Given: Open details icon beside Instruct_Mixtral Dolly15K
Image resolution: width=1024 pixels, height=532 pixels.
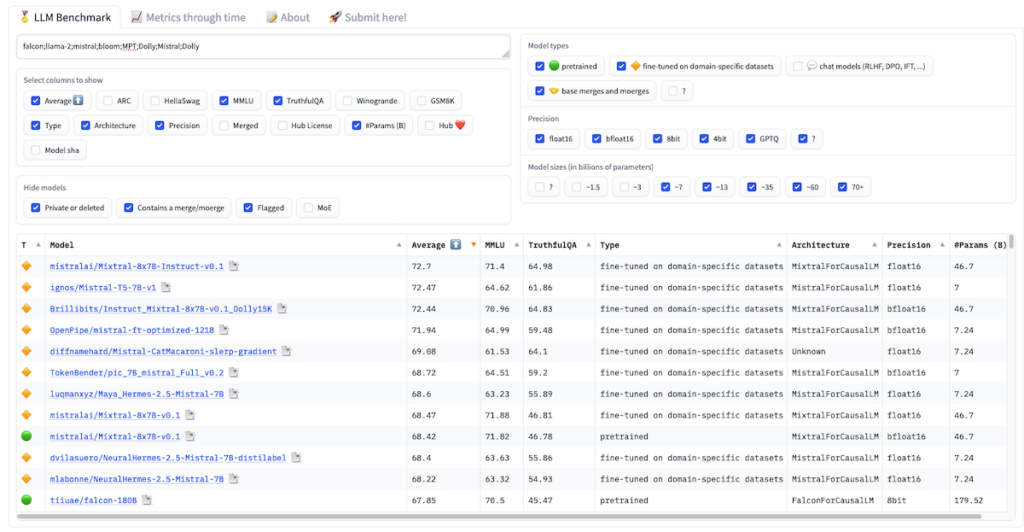Looking at the screenshot, I should [x=282, y=309].
